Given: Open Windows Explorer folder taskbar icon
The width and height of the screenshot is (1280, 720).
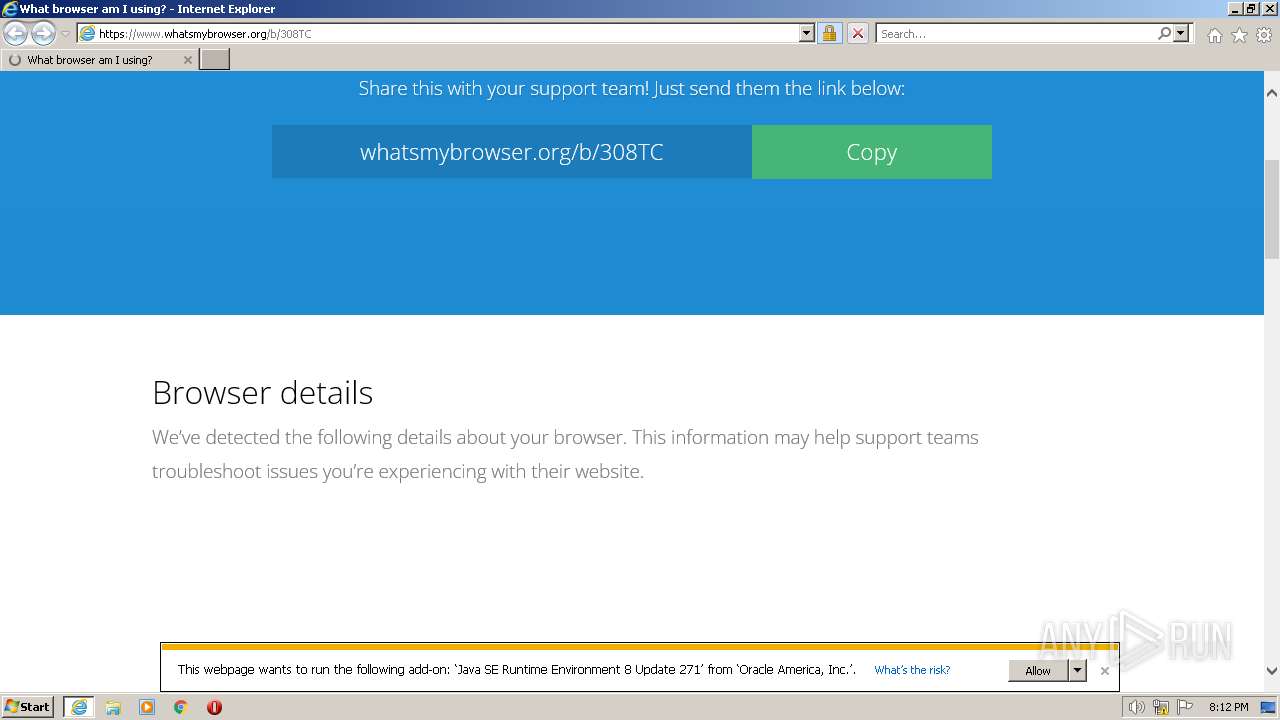Looking at the screenshot, I should click(x=113, y=707).
